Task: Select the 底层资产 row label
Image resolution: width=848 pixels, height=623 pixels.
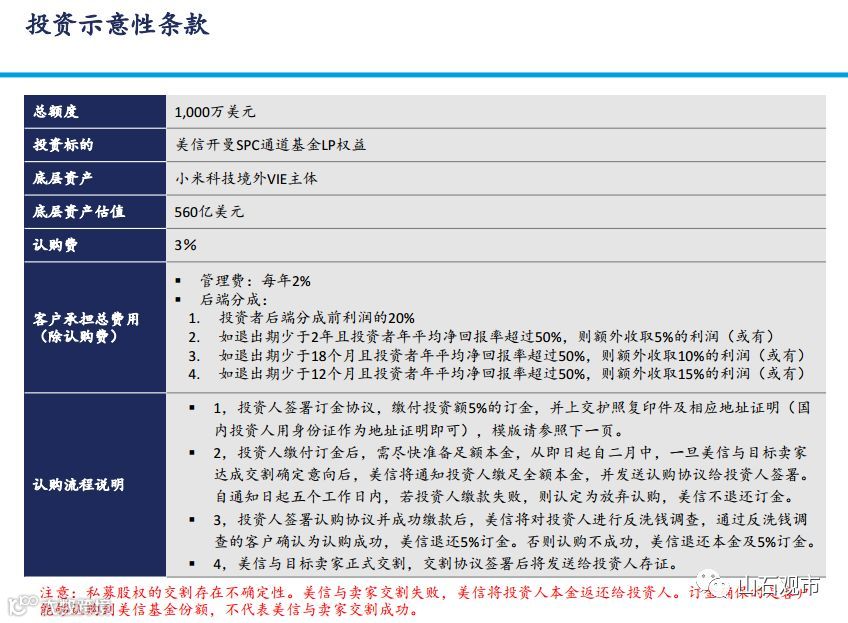Action: click(x=62, y=178)
